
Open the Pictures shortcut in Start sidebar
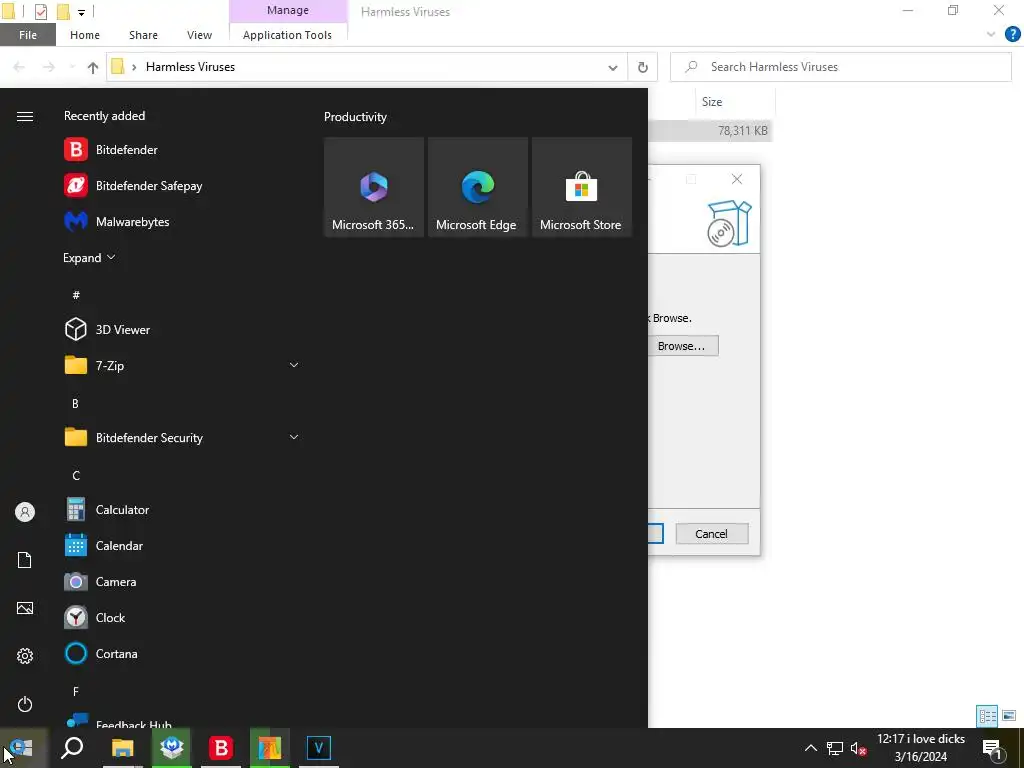point(25,608)
